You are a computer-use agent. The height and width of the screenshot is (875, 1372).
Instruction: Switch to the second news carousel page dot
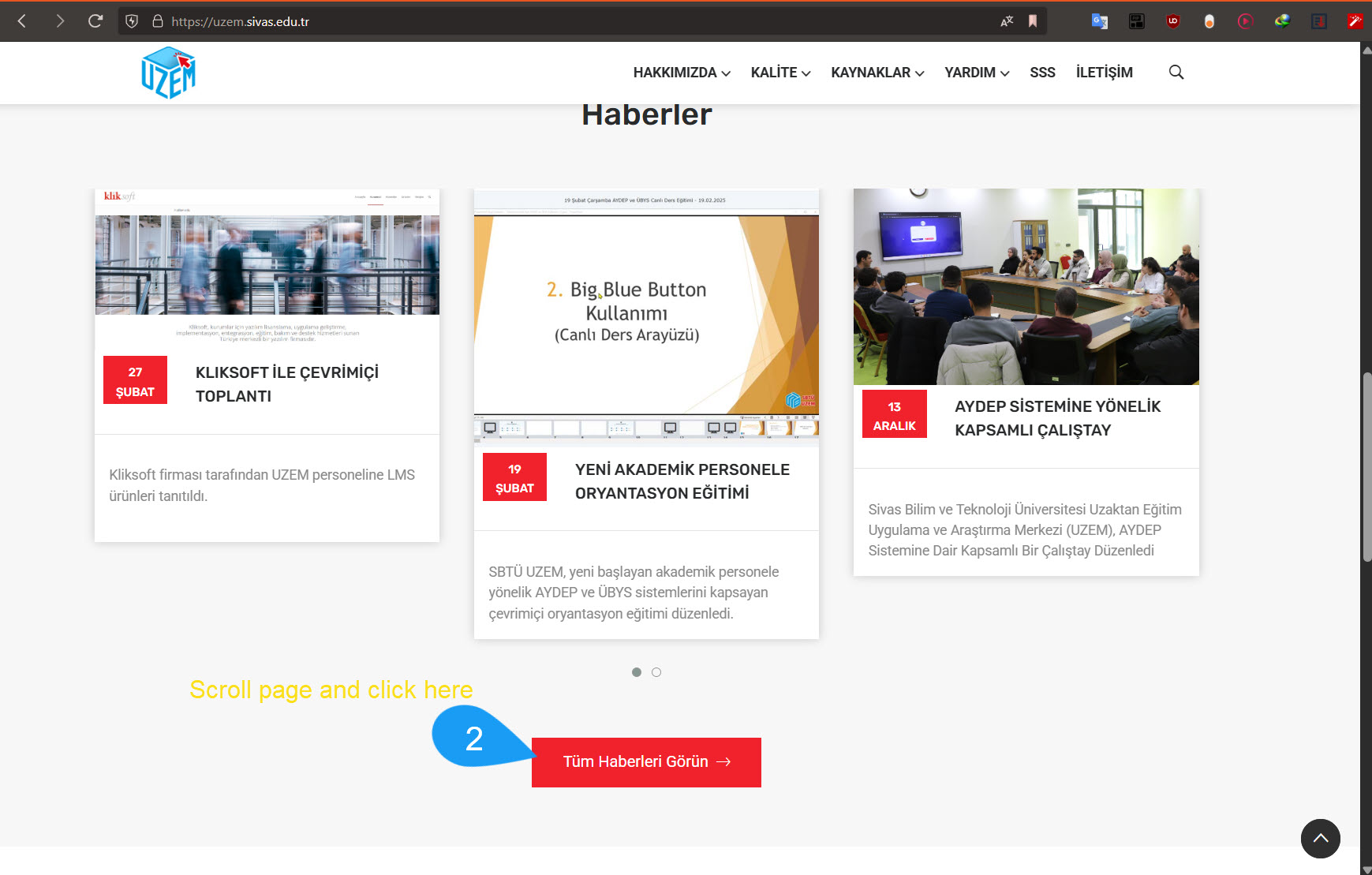point(656,672)
